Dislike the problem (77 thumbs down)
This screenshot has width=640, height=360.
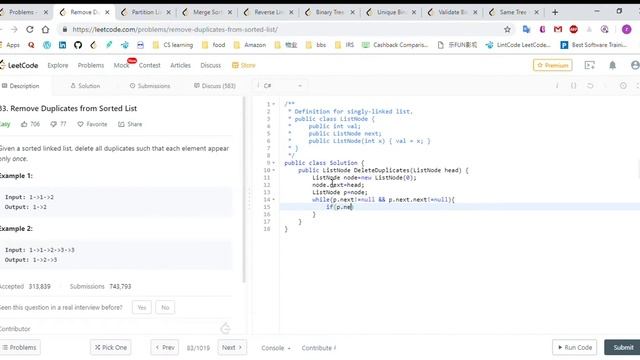tap(58, 124)
